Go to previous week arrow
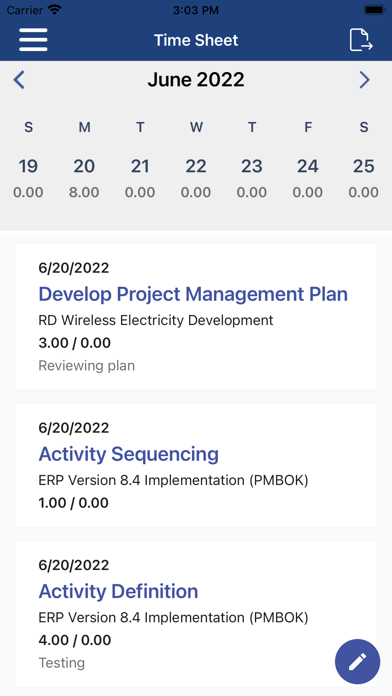The image size is (392, 696). pyautogui.click(x=19, y=80)
